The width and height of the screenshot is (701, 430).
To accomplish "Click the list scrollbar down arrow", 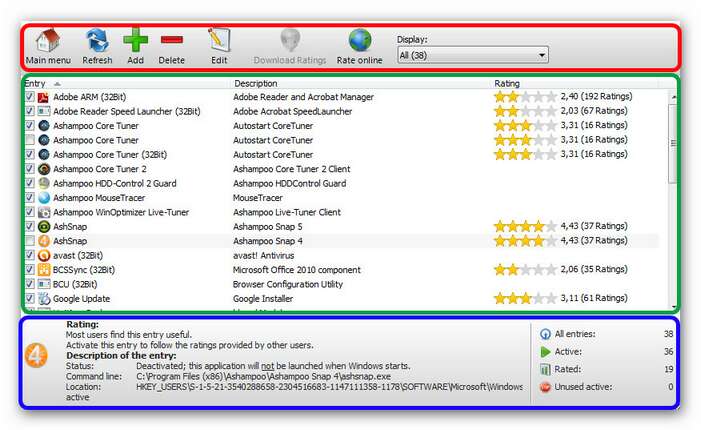I will click(673, 307).
